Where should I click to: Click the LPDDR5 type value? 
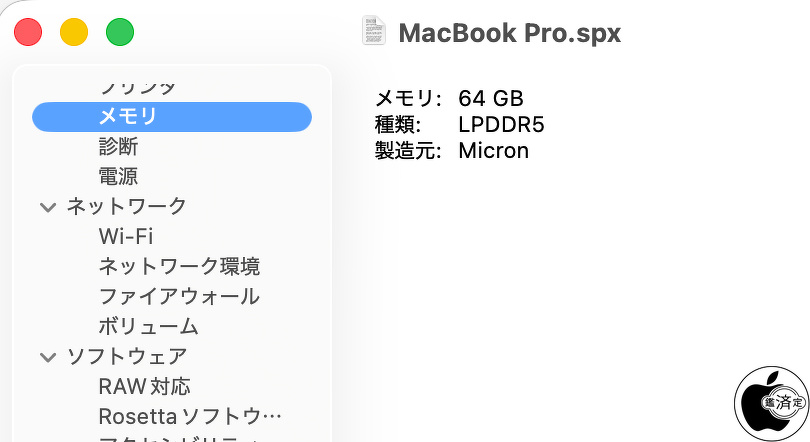tap(501, 125)
